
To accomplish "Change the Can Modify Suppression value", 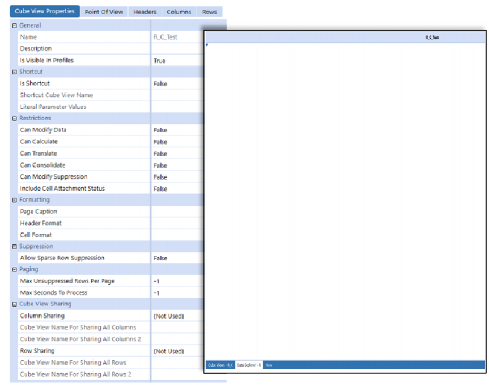I will coord(177,177).
